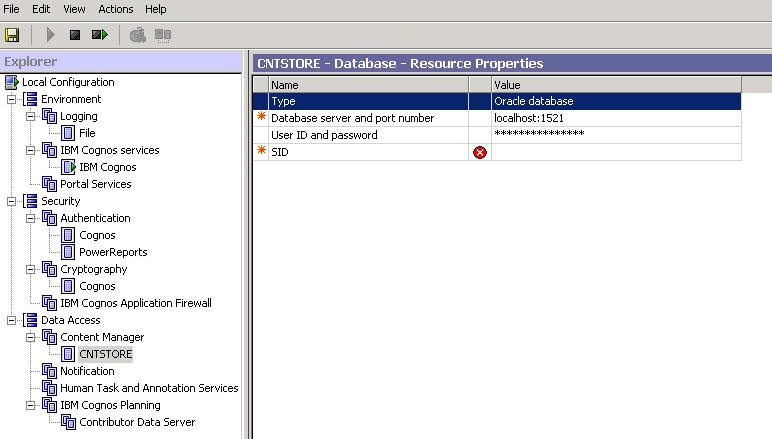Select the PowerReports tree label
Screen dimensions: 772x439
(113, 252)
